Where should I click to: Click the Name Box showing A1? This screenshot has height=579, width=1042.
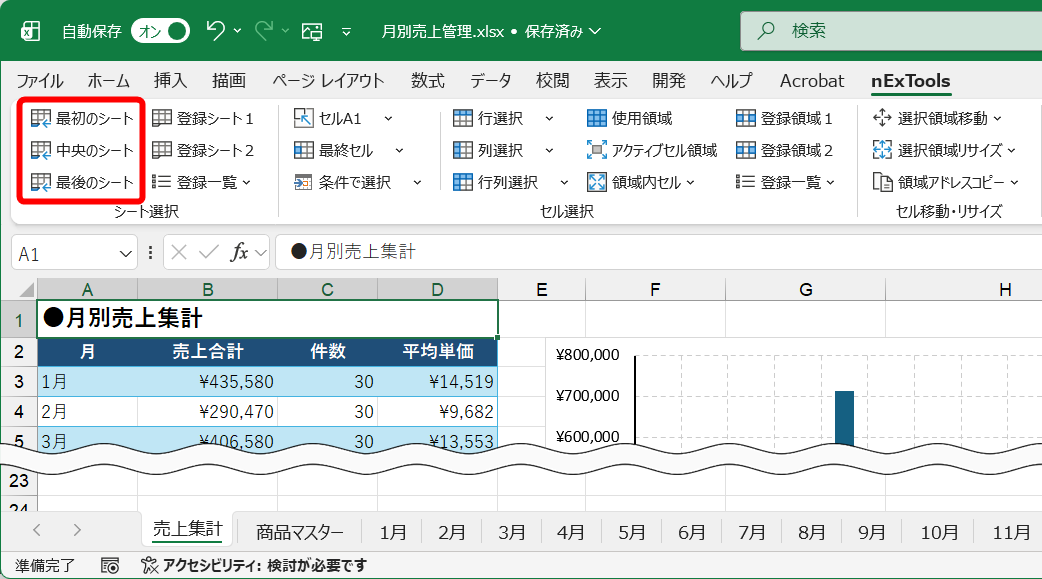click(x=74, y=253)
